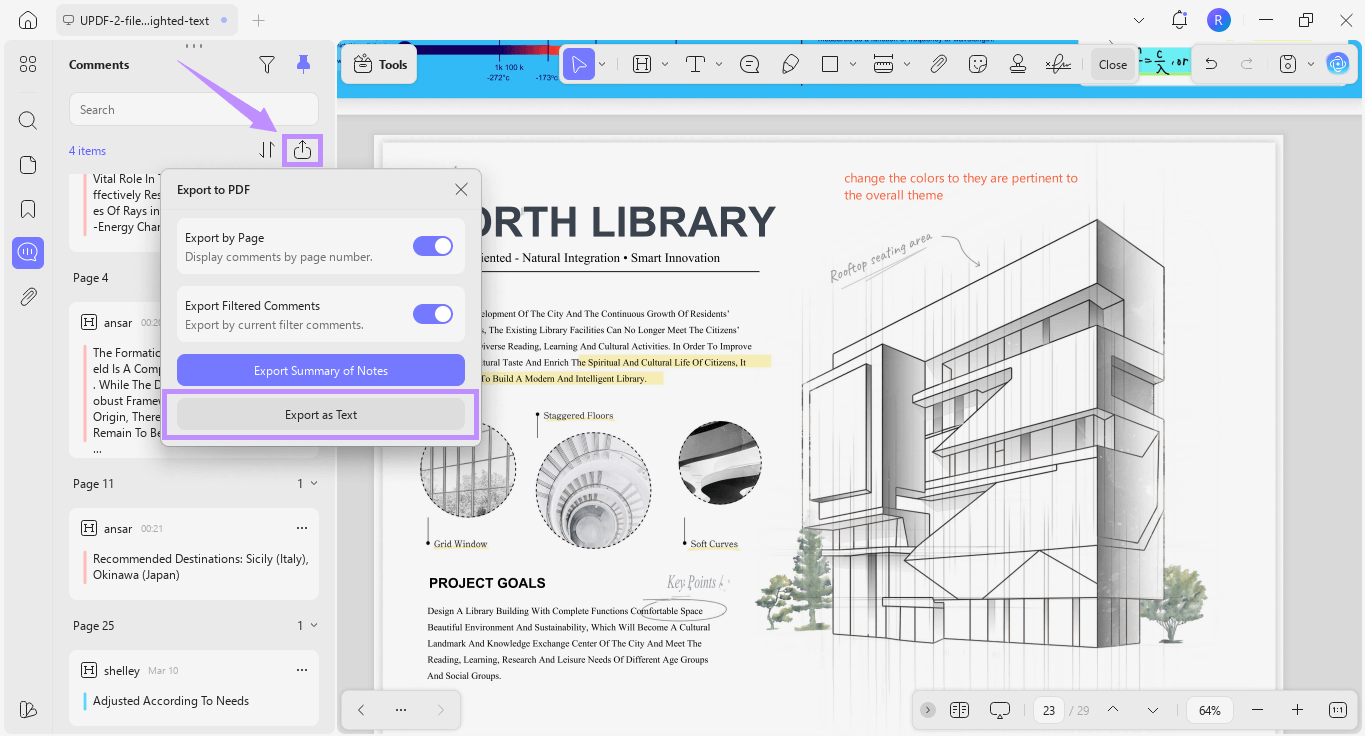The image size is (1365, 736).
Task: Zoom out of the document
Action: (x=1258, y=710)
